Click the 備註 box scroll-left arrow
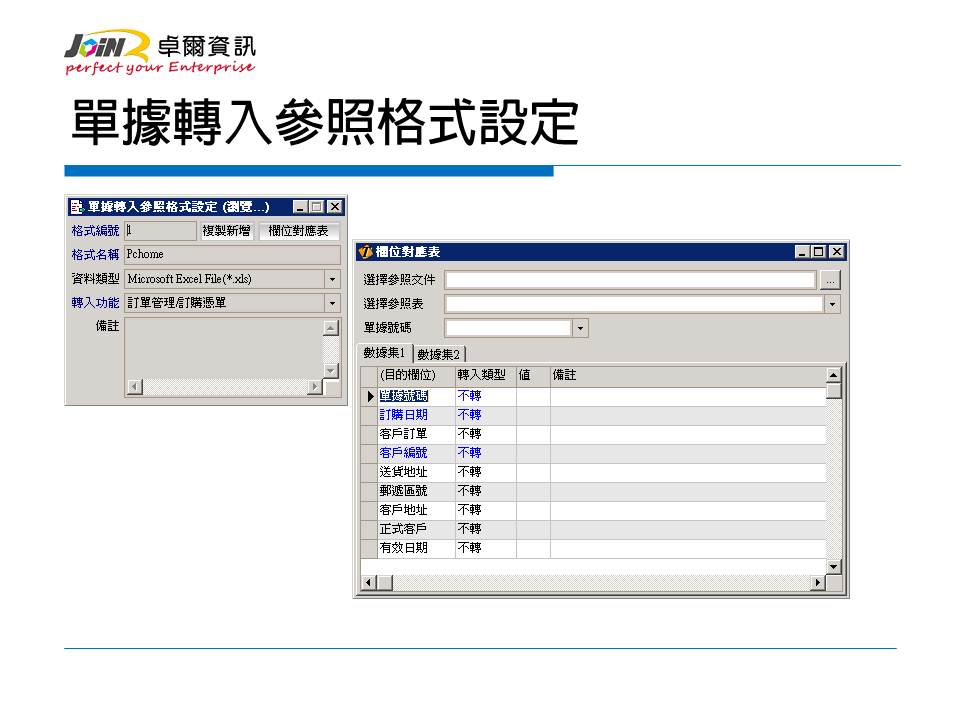This screenshot has height=720, width=960. tap(132, 387)
